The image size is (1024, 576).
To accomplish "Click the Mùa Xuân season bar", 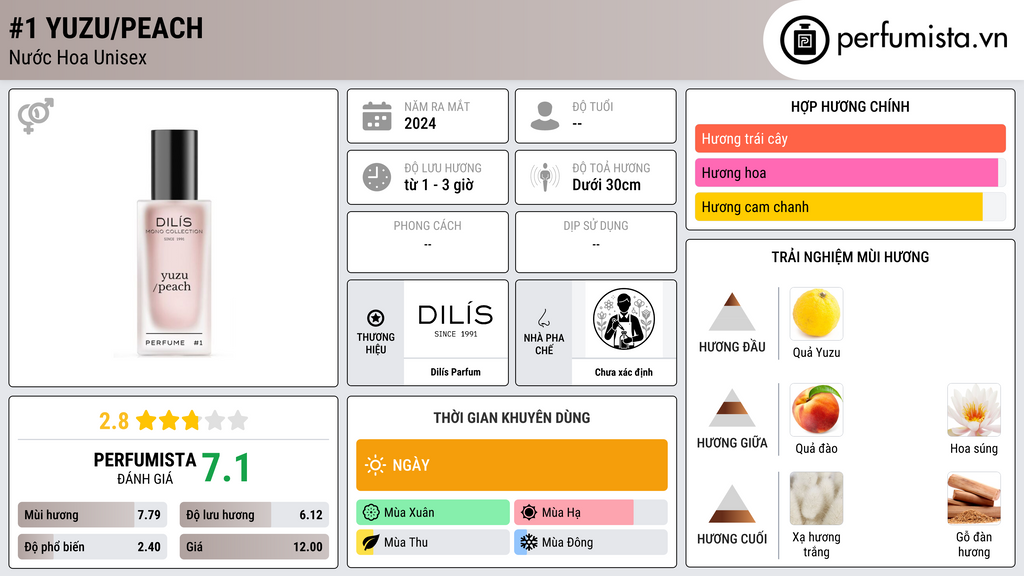I will (x=433, y=513).
